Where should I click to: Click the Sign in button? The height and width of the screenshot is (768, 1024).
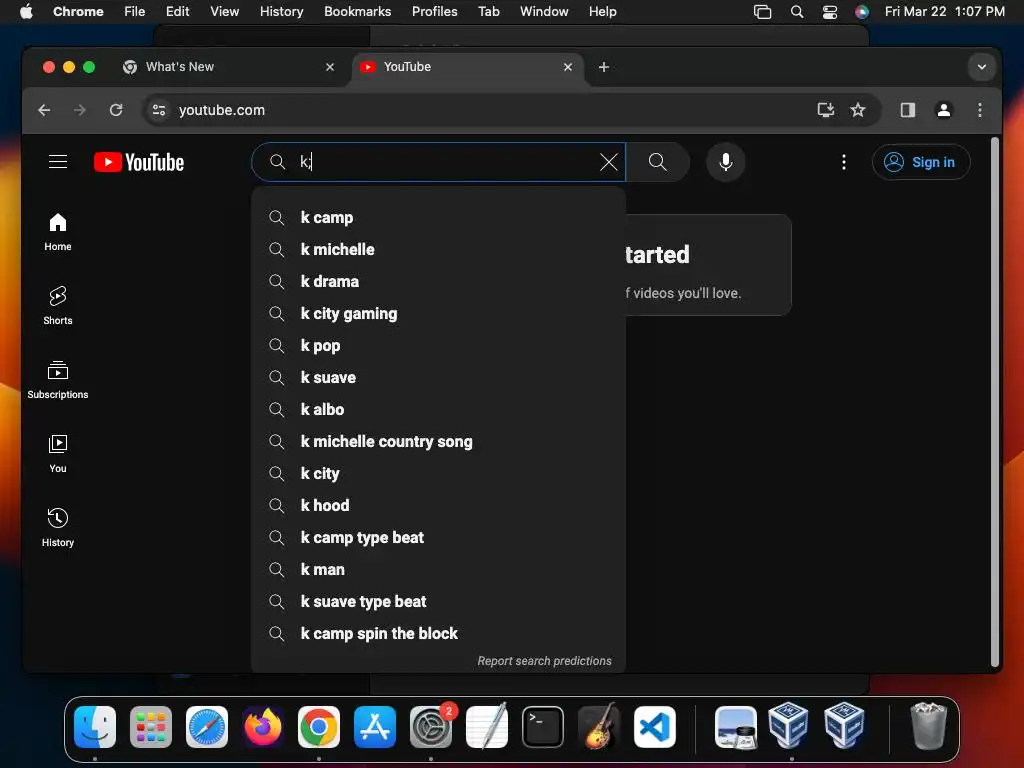tap(921, 162)
